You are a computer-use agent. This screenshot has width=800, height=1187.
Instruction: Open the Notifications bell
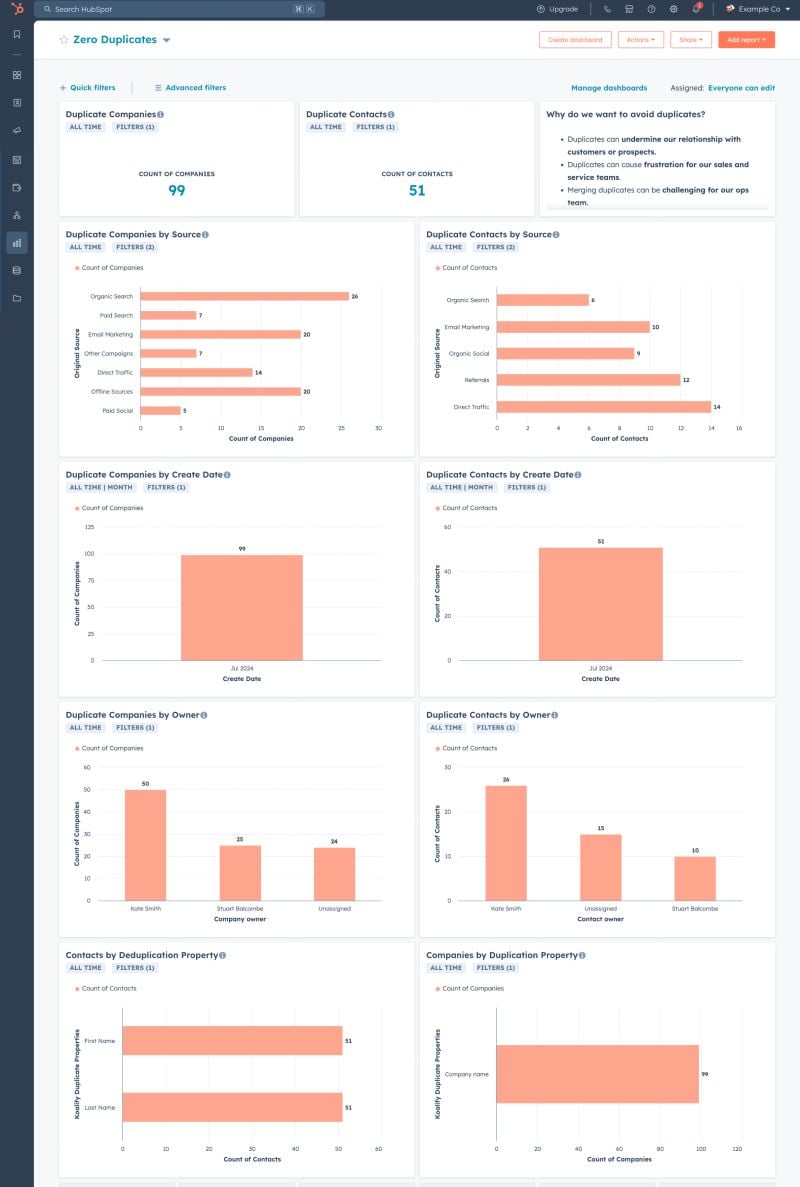pyautogui.click(x=696, y=9)
